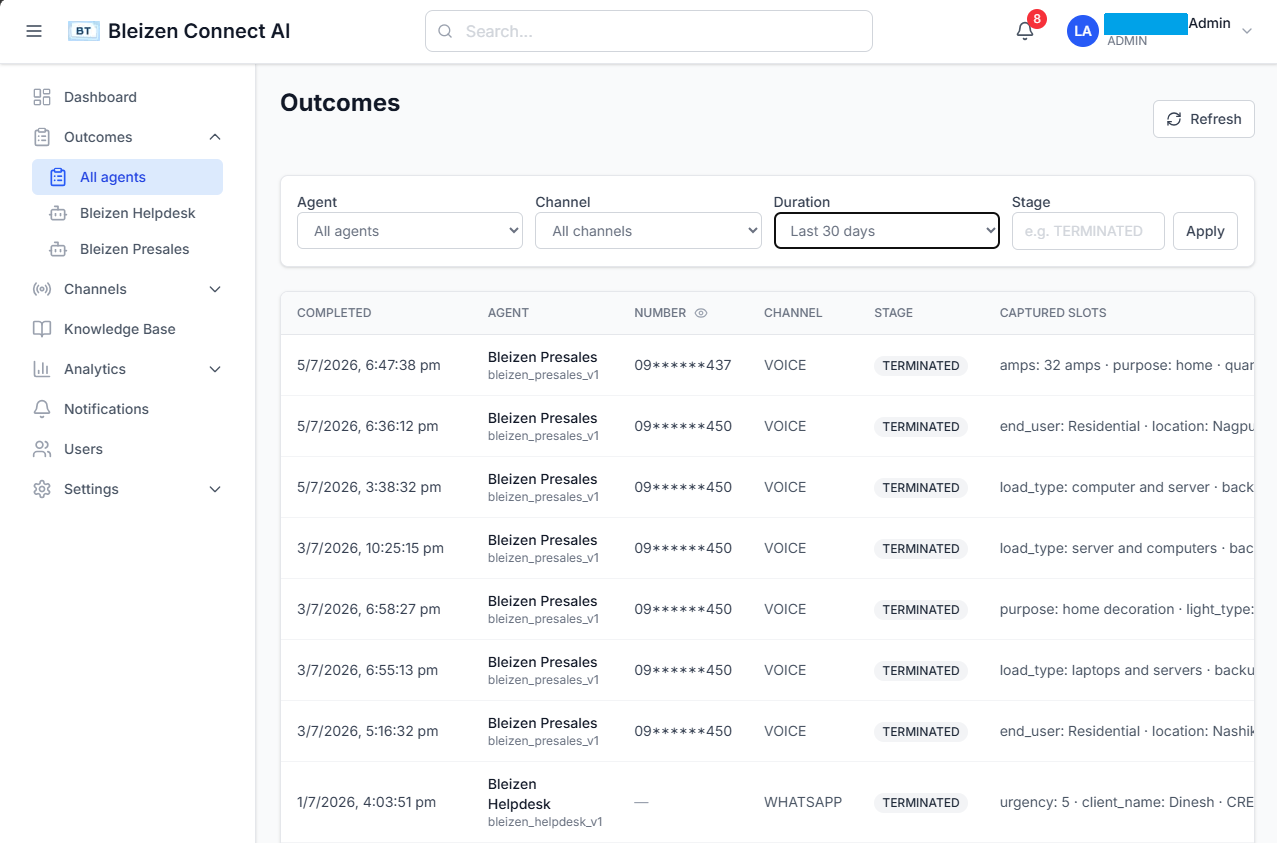
Task: Click the circular arrows icon in Refresh
Action: (1174, 119)
